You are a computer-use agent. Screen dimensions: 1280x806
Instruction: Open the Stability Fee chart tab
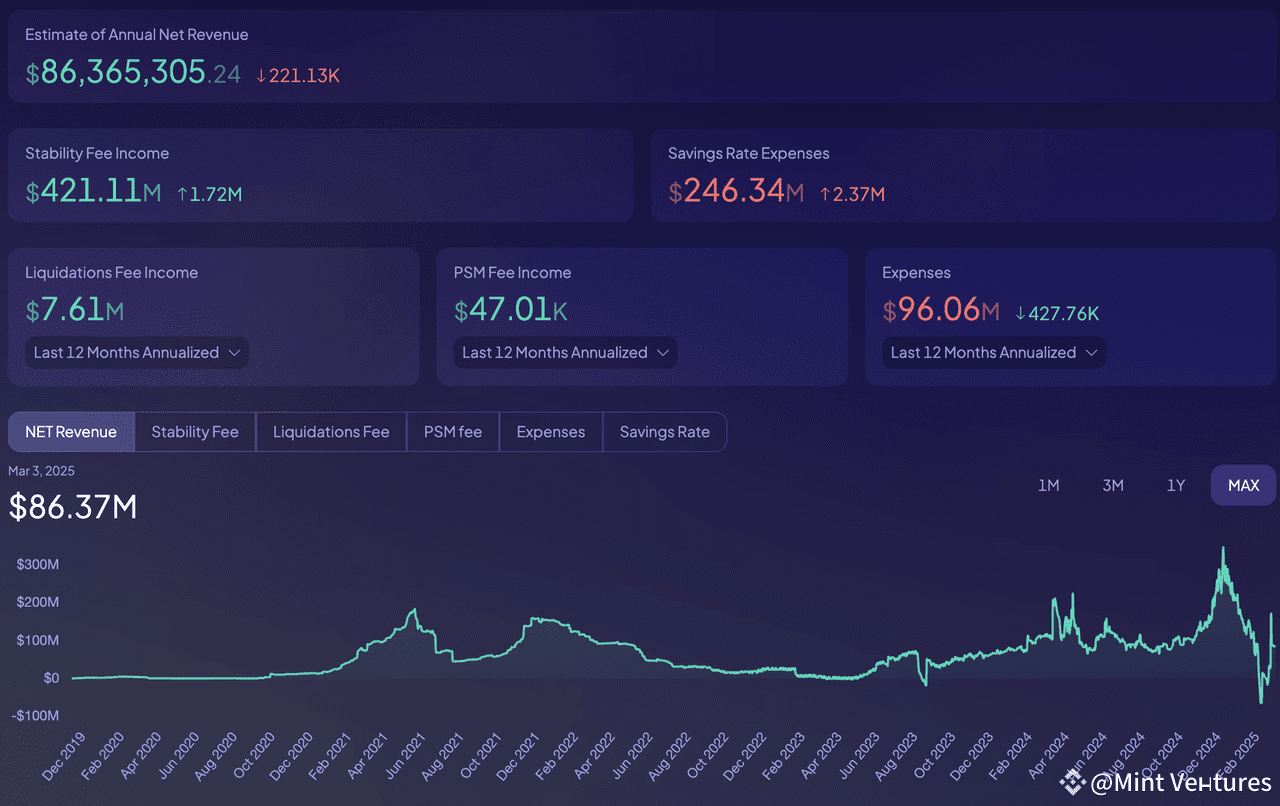pyautogui.click(x=195, y=432)
